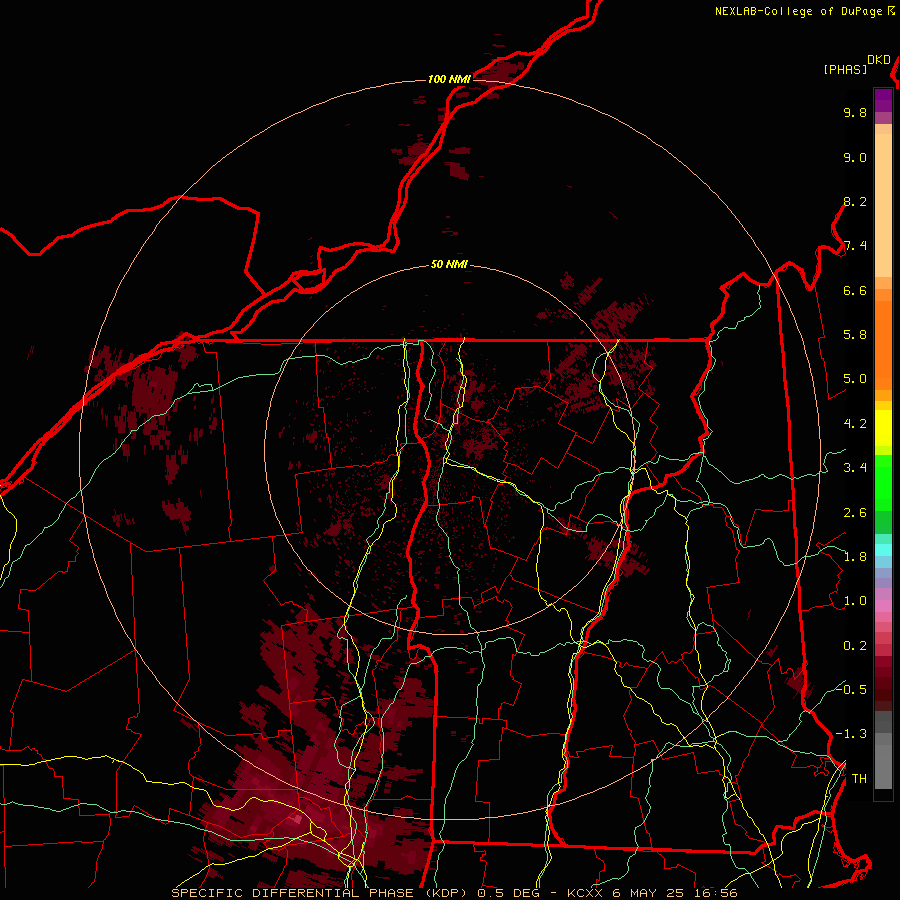Select the light peach band on the color scale
Screen dimensions: 900x900
[x=883, y=205]
